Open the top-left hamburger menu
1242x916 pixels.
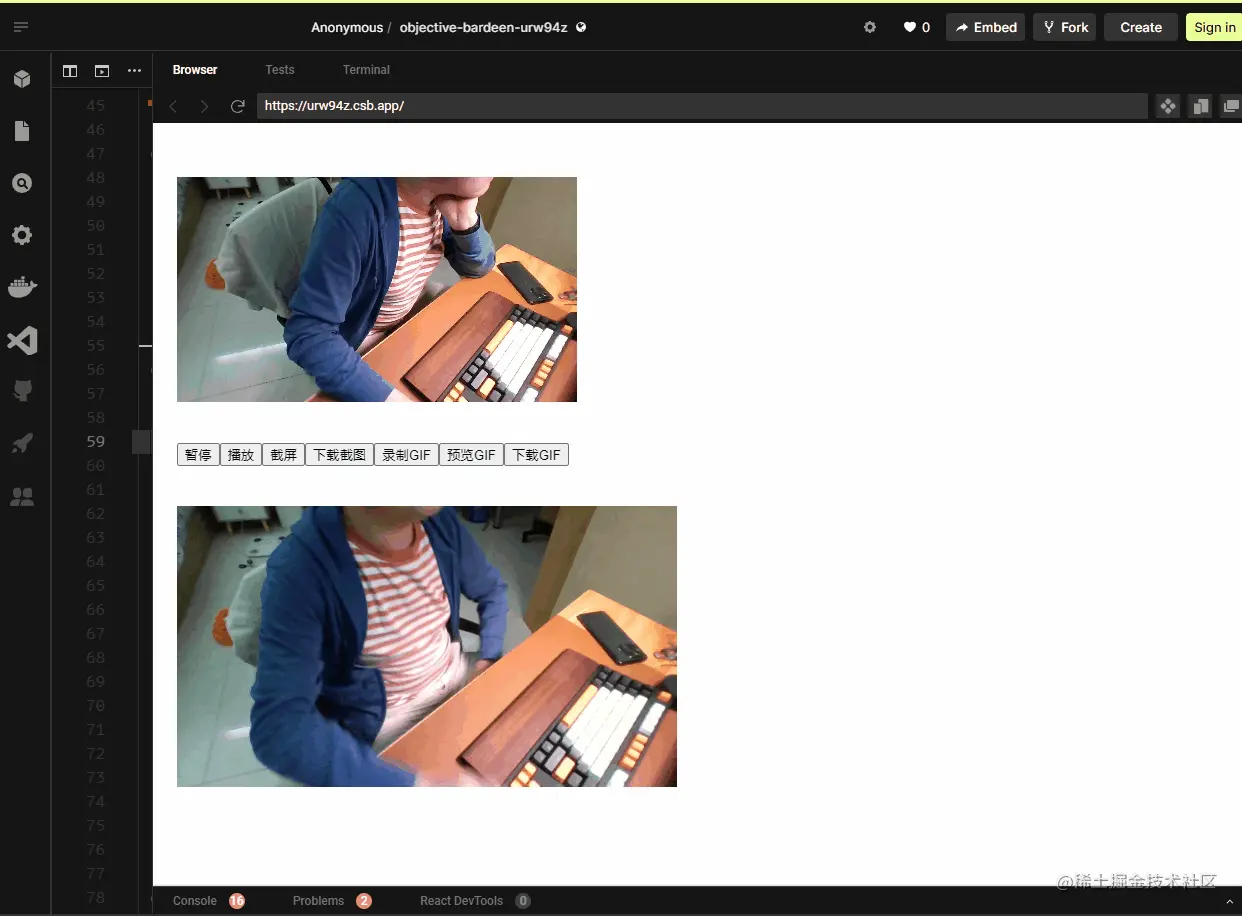point(20,26)
